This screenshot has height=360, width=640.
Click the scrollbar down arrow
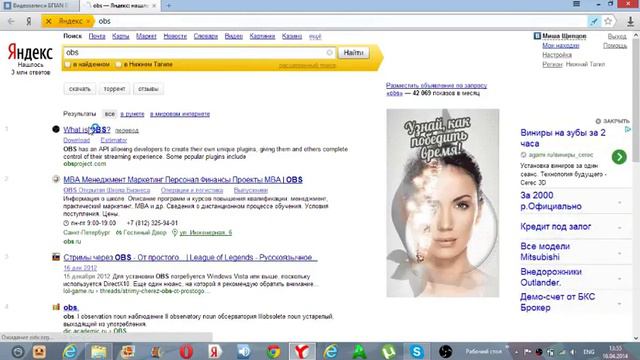(x=636, y=338)
